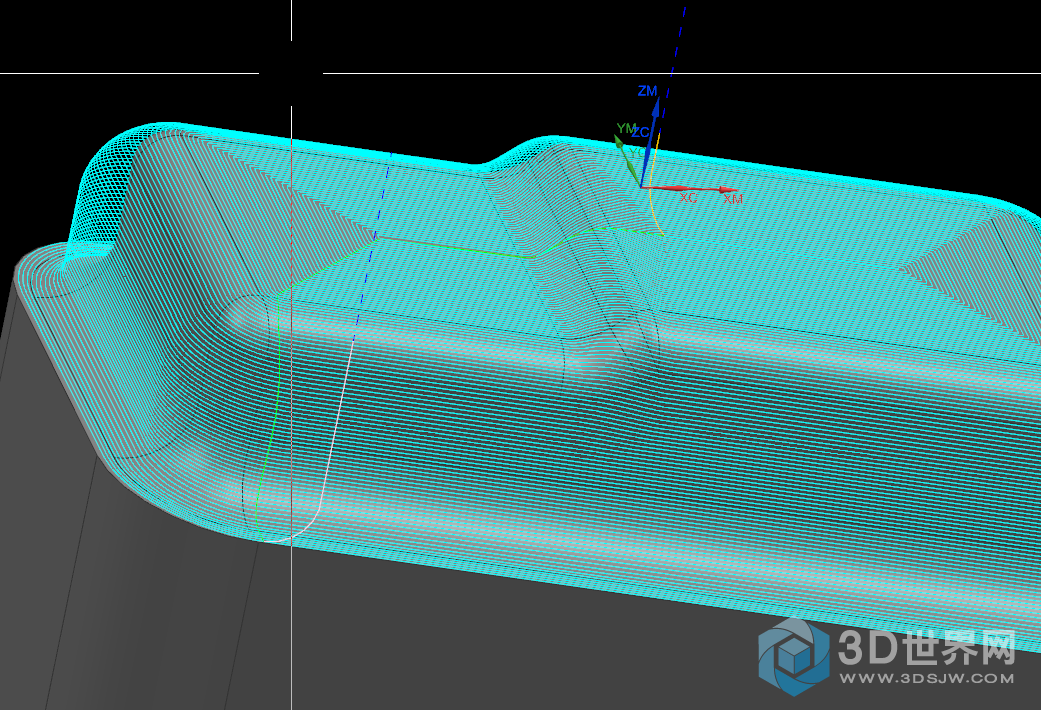
Task: Click the 3D cube watermark logo
Action: tap(793, 656)
